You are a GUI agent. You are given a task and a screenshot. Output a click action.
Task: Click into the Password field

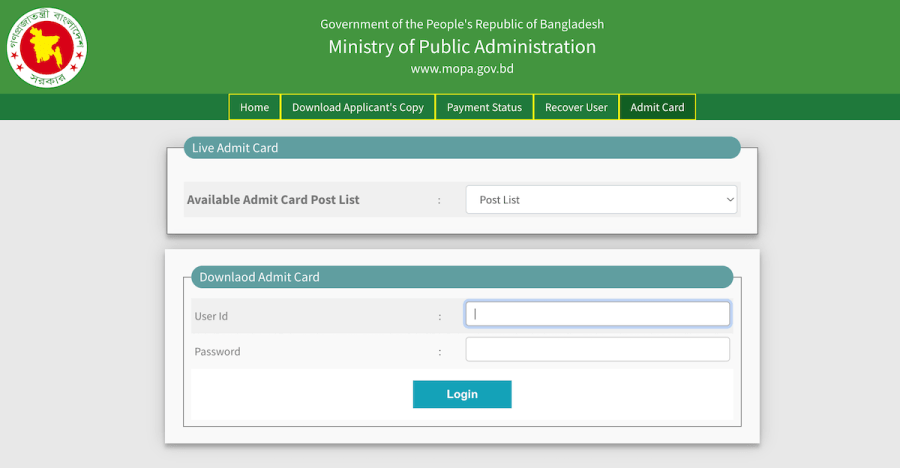tap(598, 349)
